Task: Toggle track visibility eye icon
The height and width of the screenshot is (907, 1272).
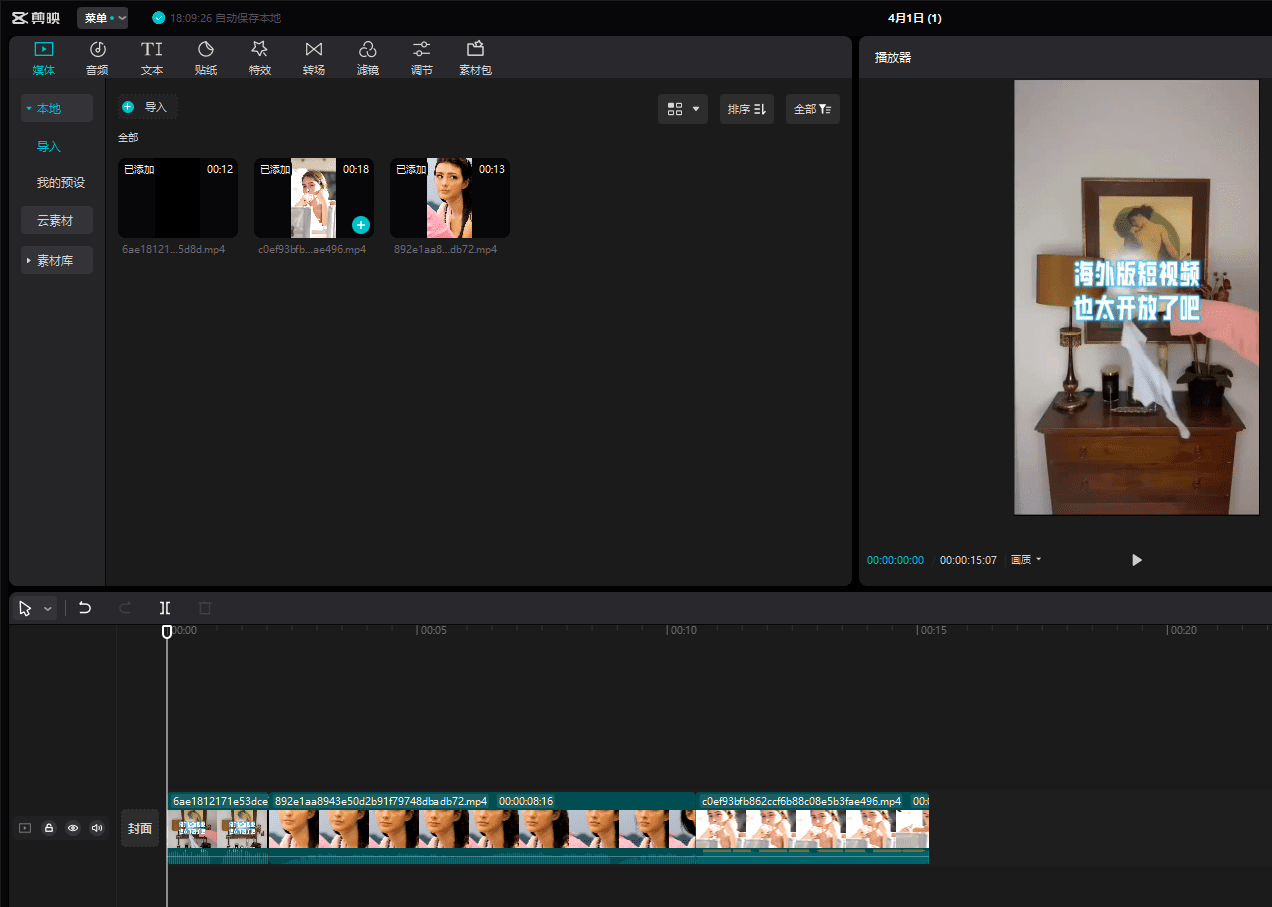Action: [x=72, y=828]
